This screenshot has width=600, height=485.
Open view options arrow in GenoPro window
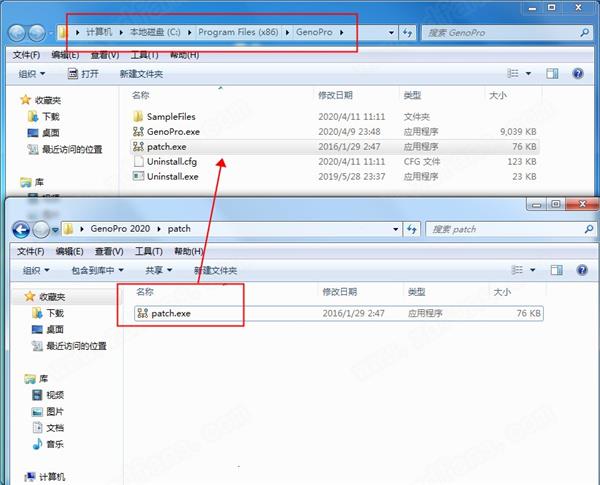528,73
